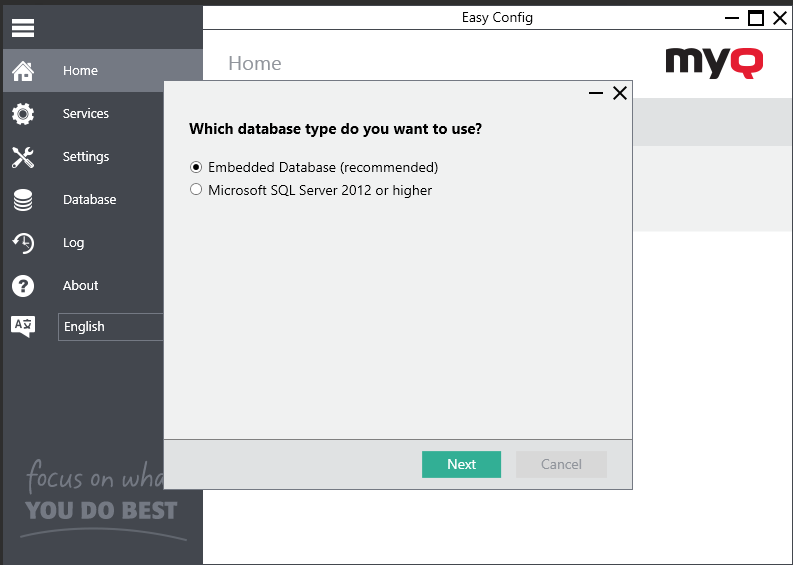The height and width of the screenshot is (565, 793).
Task: Open Services in the sidebar
Action: 86,114
